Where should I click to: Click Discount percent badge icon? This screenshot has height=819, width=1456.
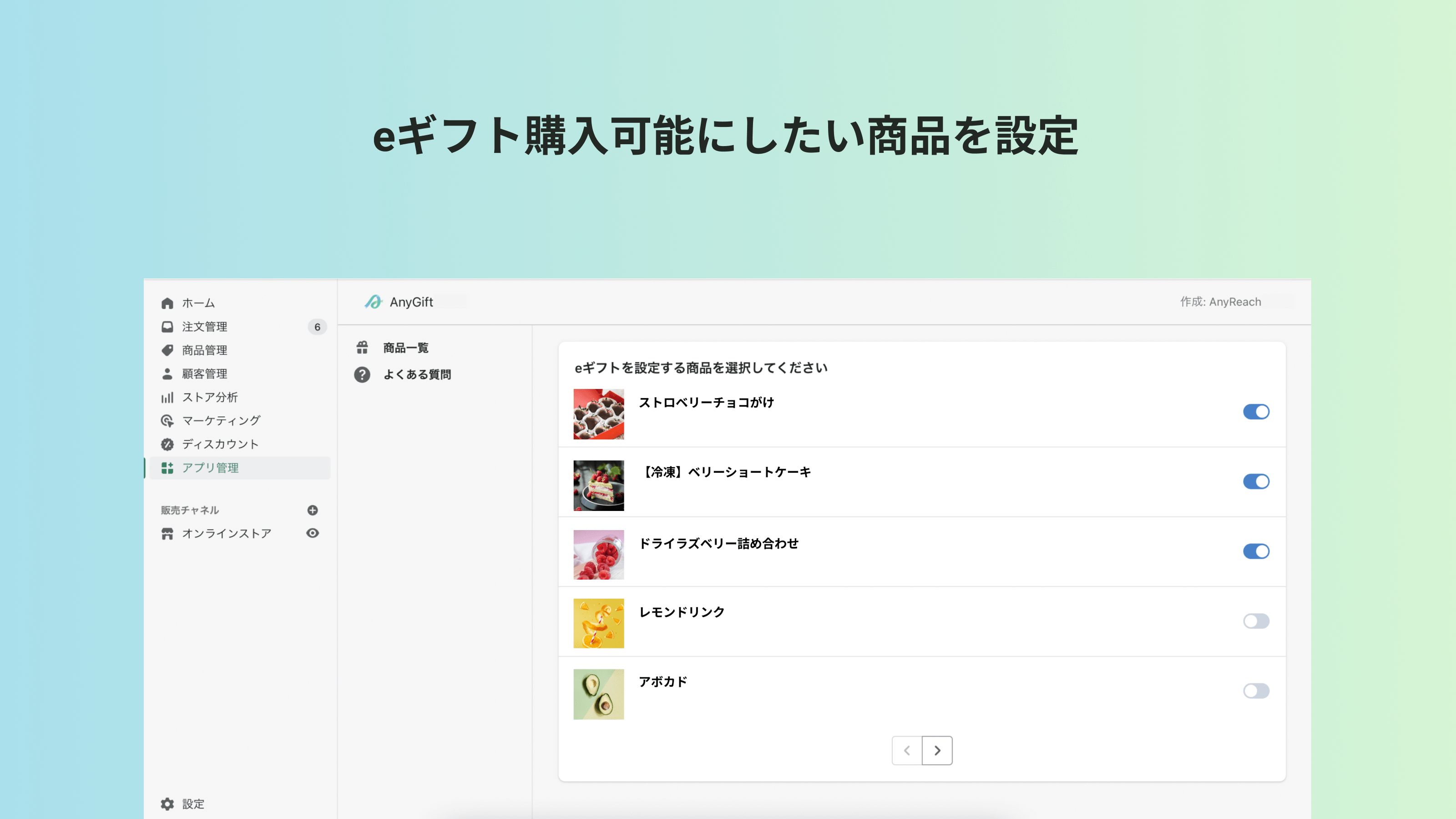pyautogui.click(x=167, y=444)
